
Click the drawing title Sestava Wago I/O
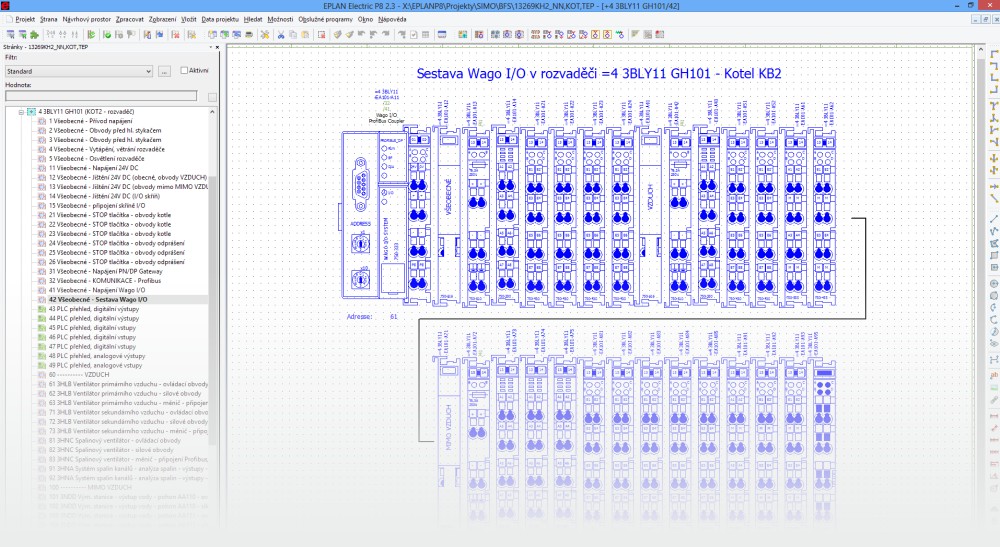coord(598,74)
